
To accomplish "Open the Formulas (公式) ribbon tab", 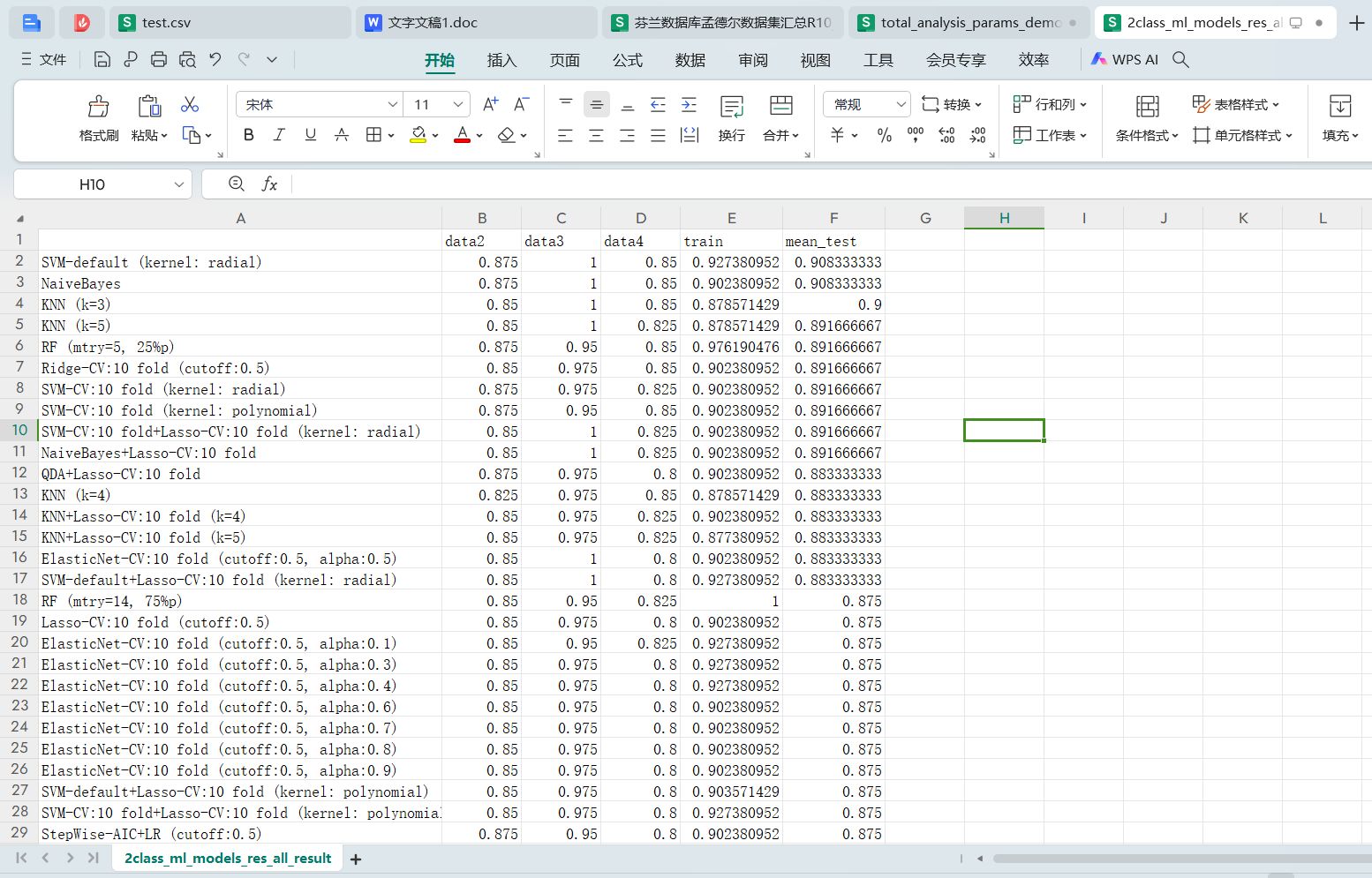I will point(628,60).
